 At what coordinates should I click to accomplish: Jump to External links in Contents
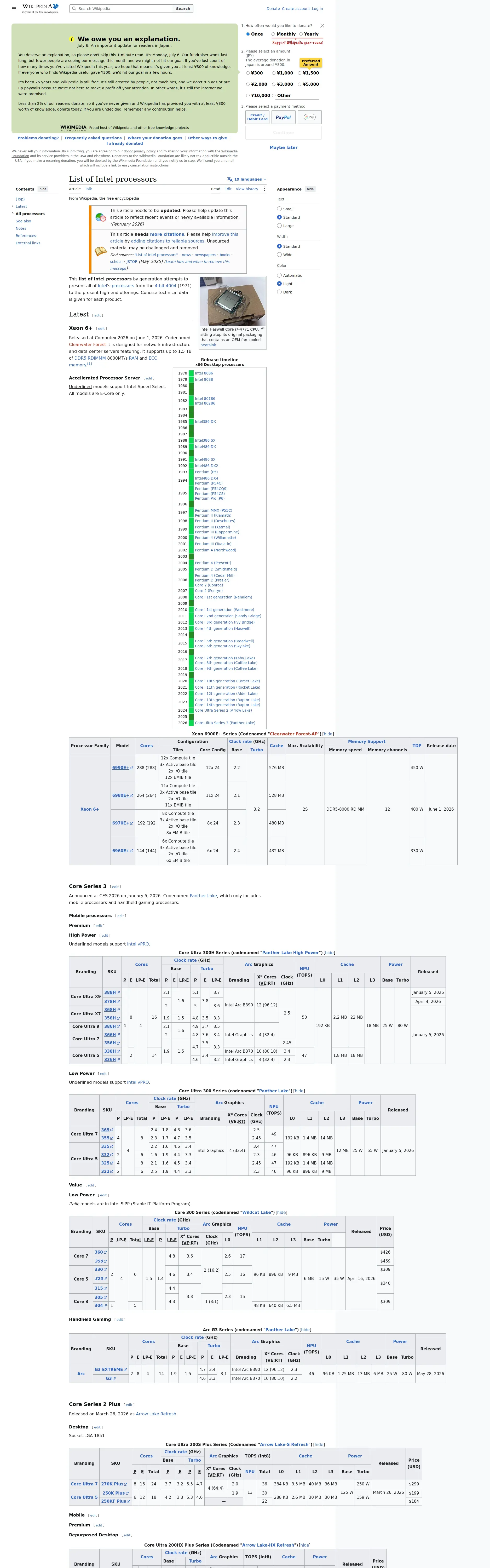click(x=28, y=243)
